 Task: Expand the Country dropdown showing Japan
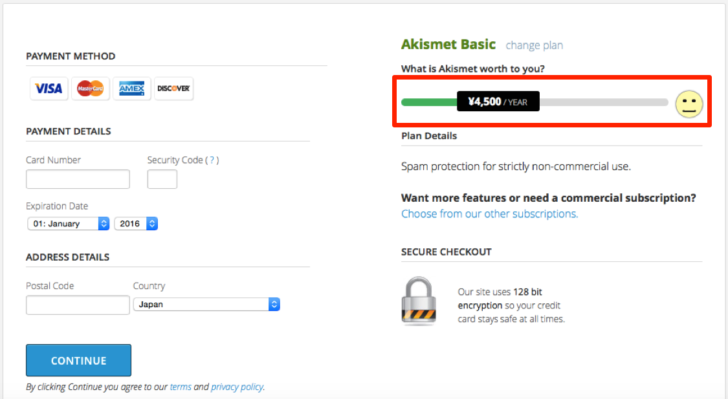pyautogui.click(x=207, y=304)
